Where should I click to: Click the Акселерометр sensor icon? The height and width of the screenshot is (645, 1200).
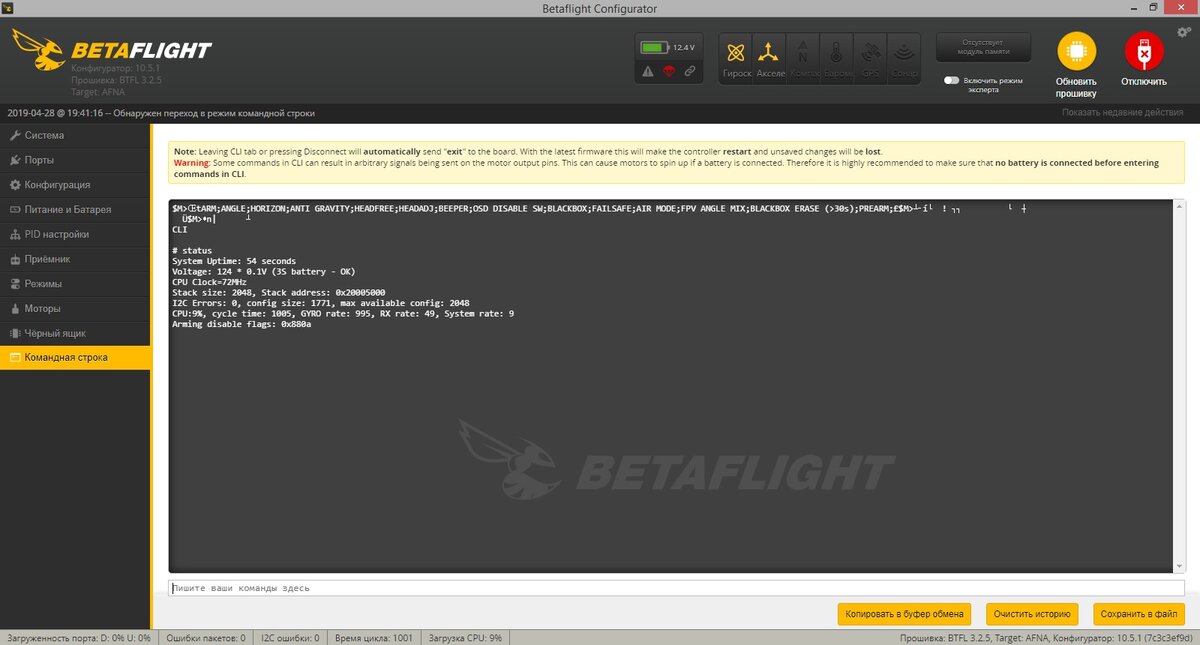tap(770, 59)
